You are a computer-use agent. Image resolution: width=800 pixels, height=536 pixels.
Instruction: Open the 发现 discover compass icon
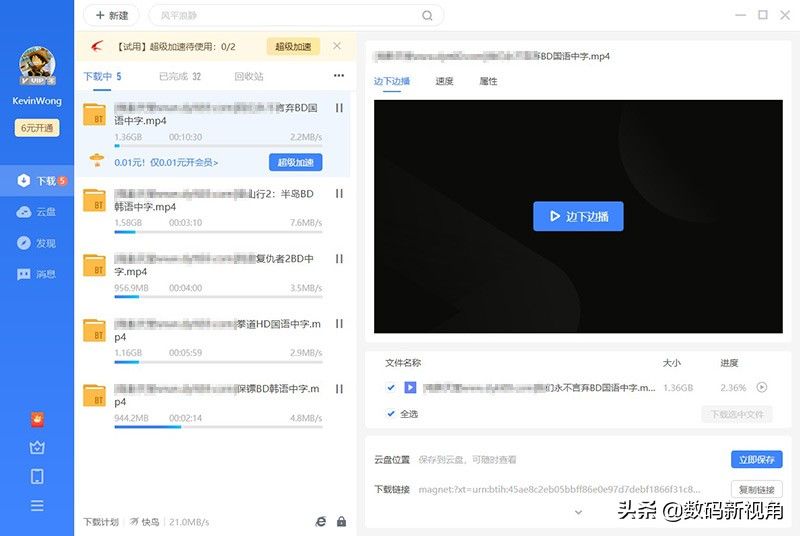click(x=24, y=243)
